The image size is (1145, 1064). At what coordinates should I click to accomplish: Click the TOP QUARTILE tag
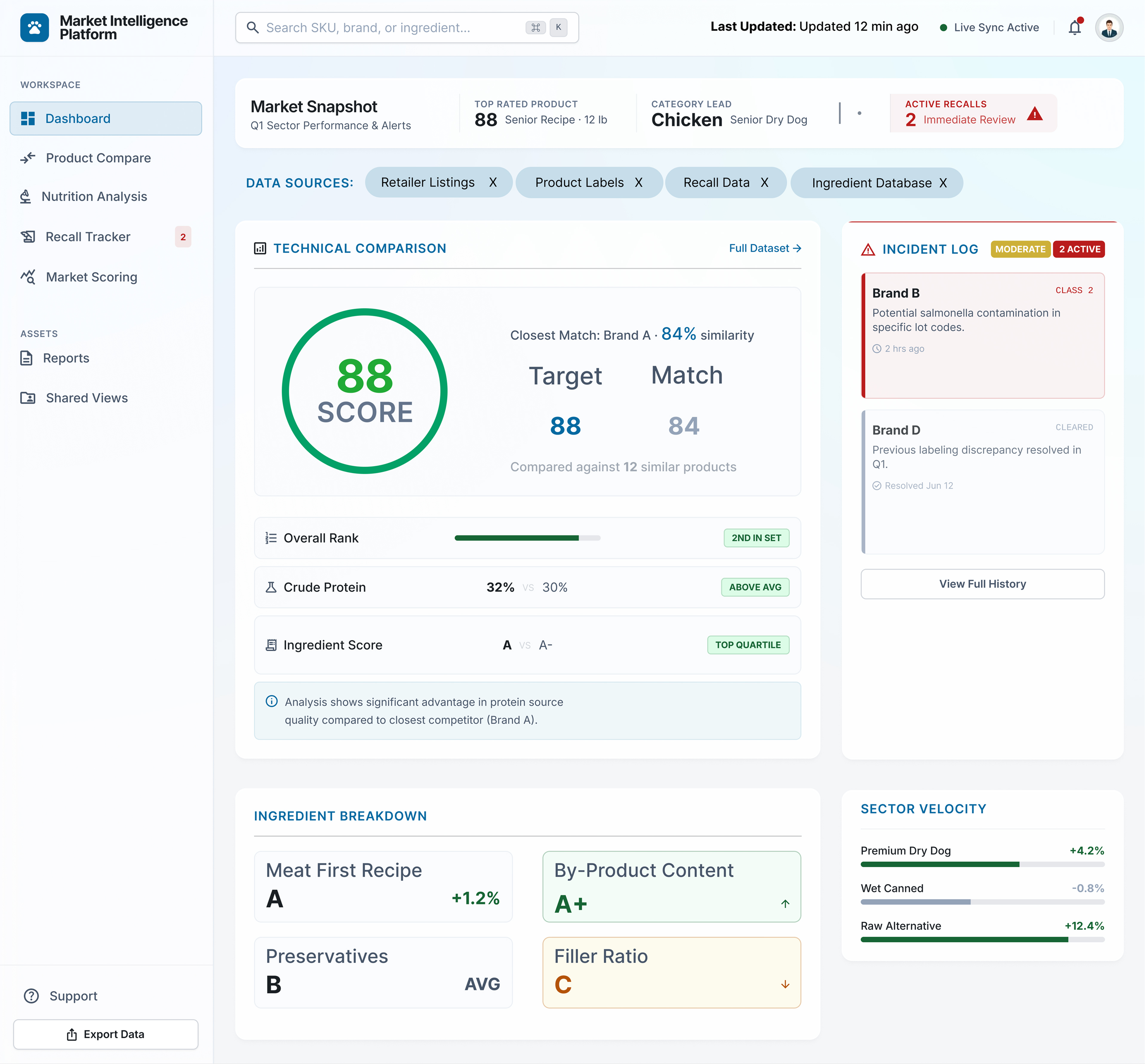click(x=748, y=645)
